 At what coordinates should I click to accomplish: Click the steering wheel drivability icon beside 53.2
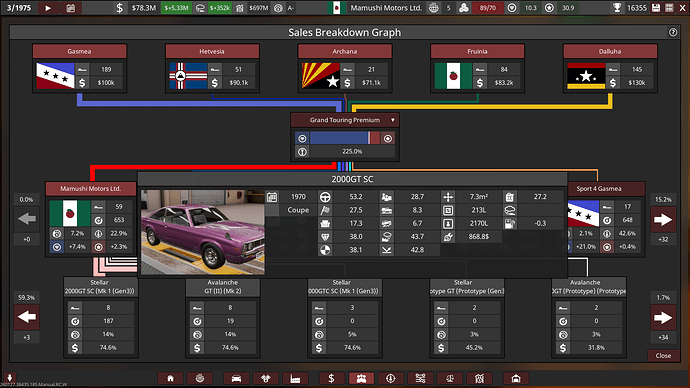(325, 197)
